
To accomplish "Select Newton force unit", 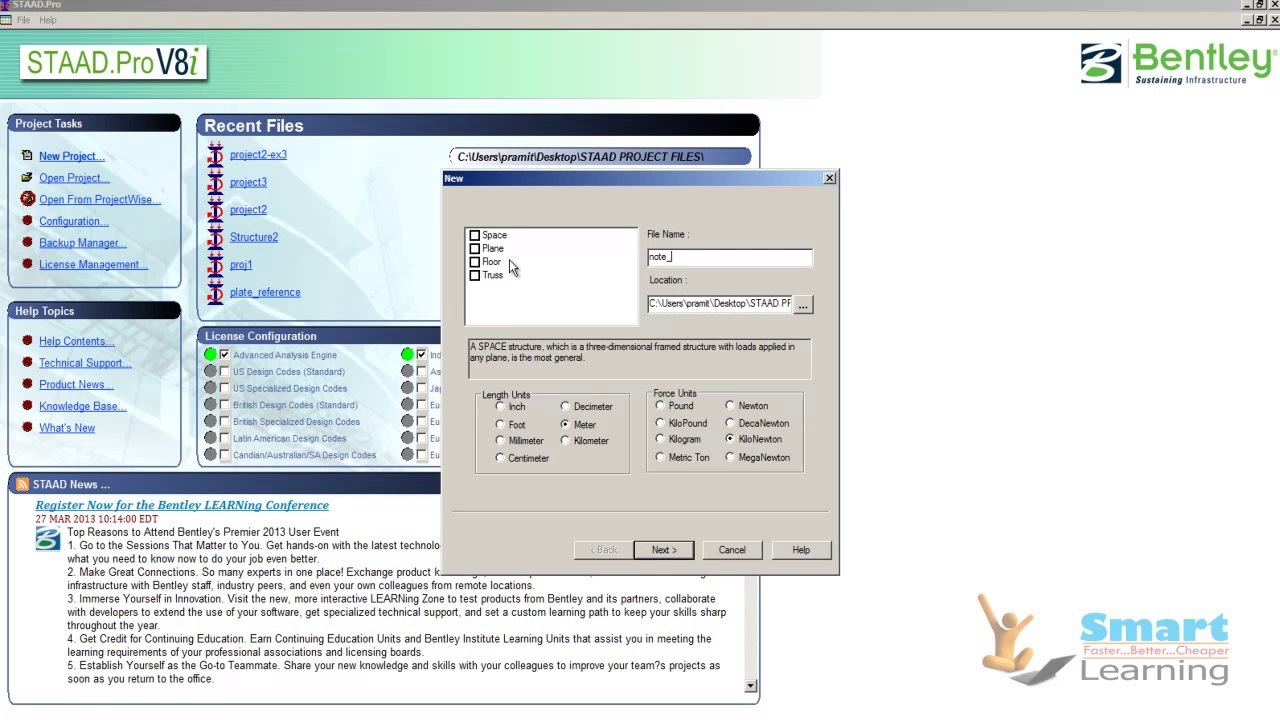I will point(730,405).
